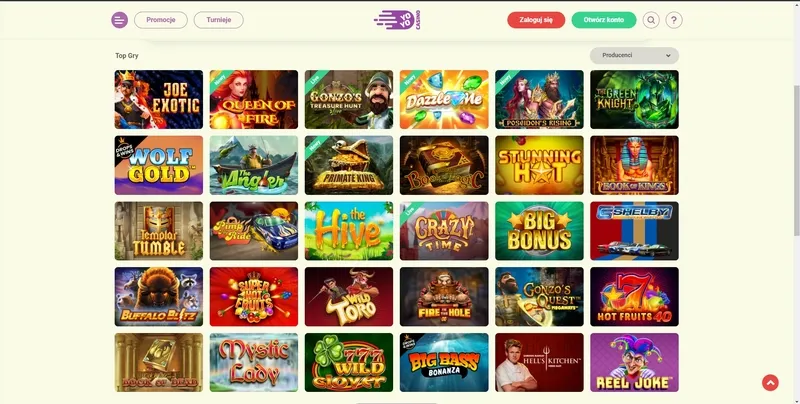
Task: Play the Big Bass Bonanza slot
Action: 444,363
